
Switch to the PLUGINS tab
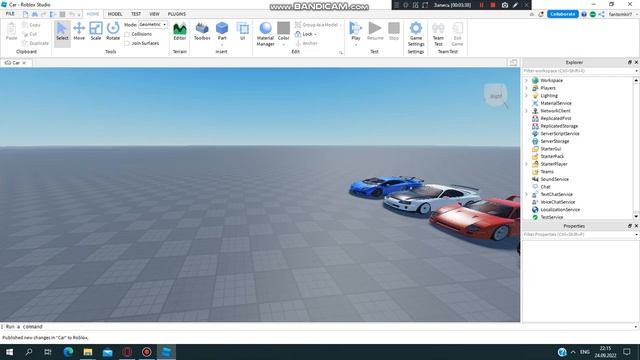click(x=177, y=14)
